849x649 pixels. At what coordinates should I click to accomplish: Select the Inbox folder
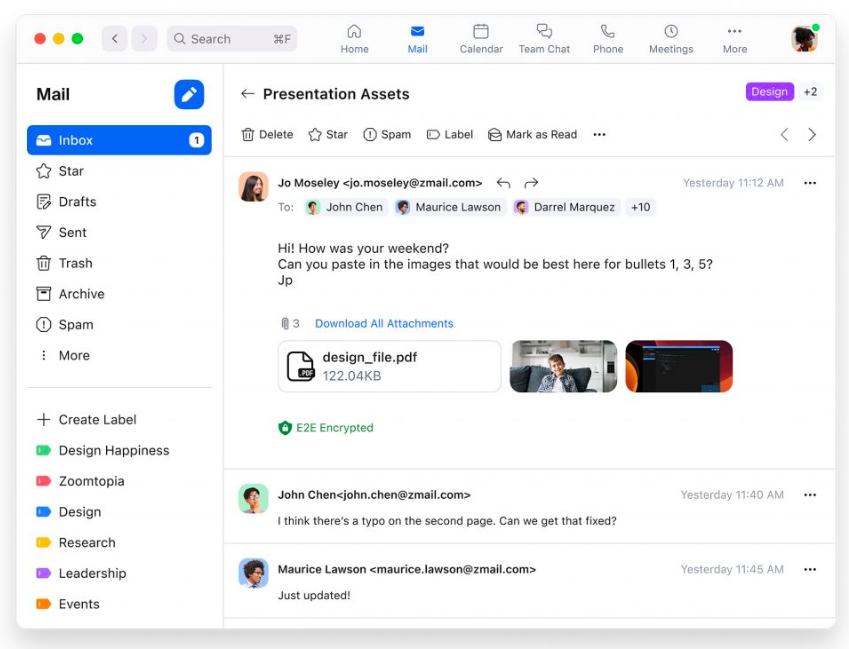pyautogui.click(x=119, y=140)
